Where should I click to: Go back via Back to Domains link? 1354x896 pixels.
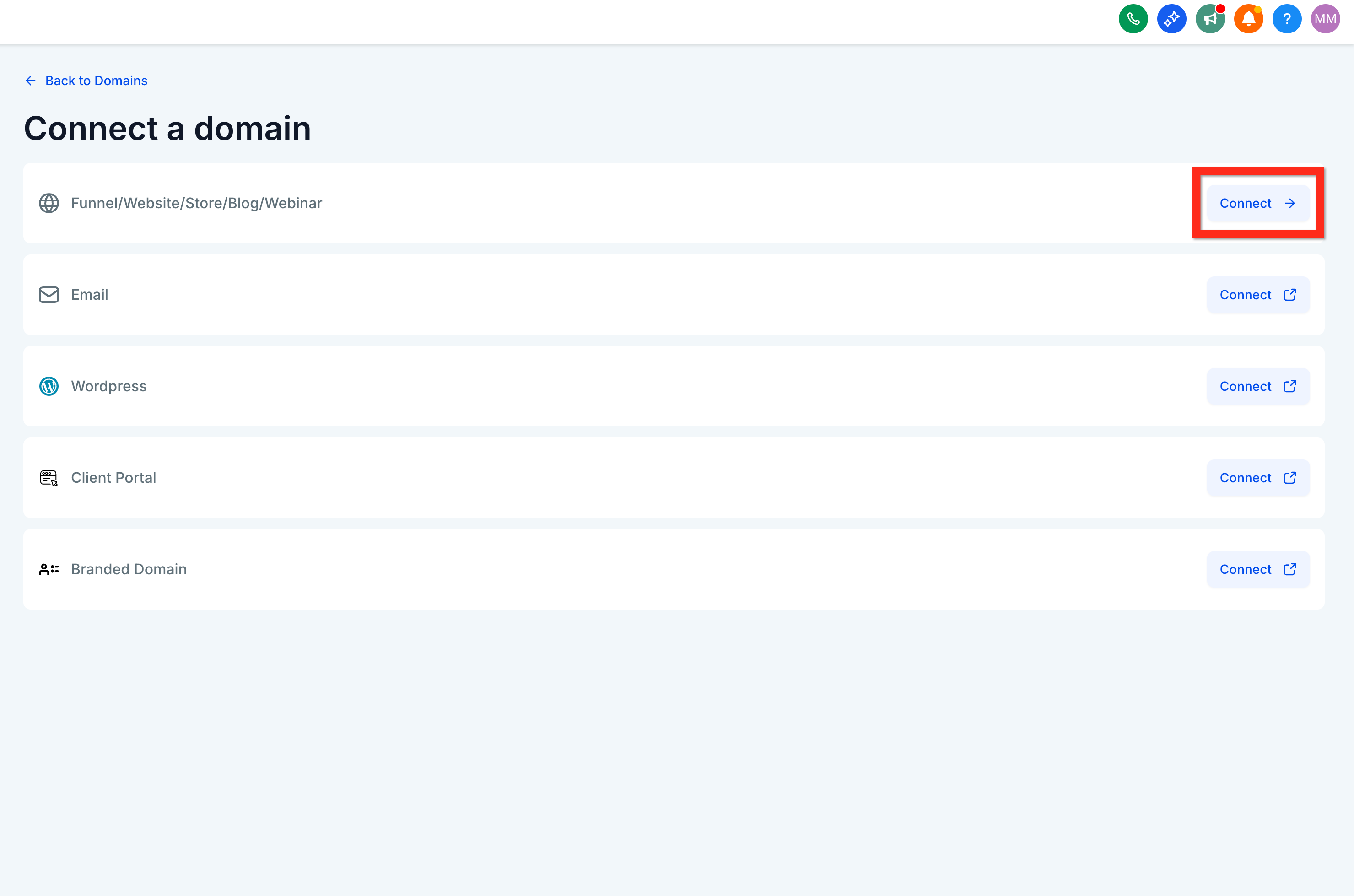(96, 81)
